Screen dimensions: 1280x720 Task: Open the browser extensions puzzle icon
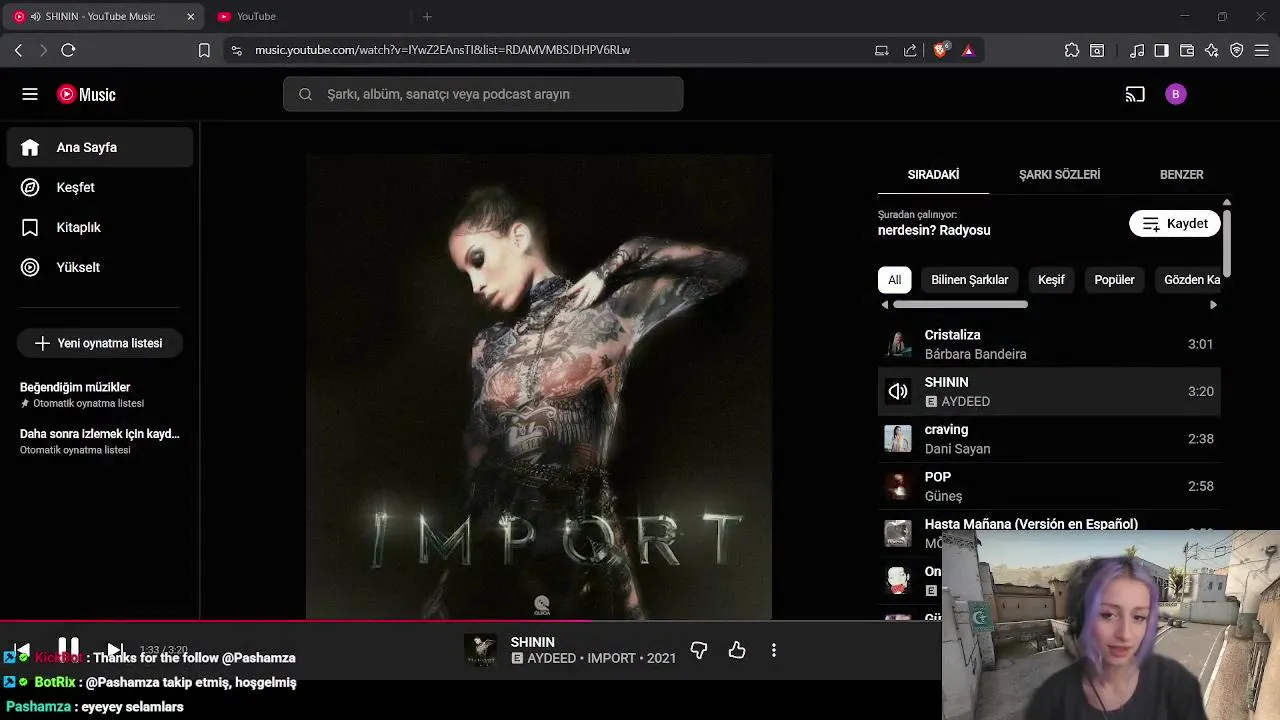(1072, 50)
